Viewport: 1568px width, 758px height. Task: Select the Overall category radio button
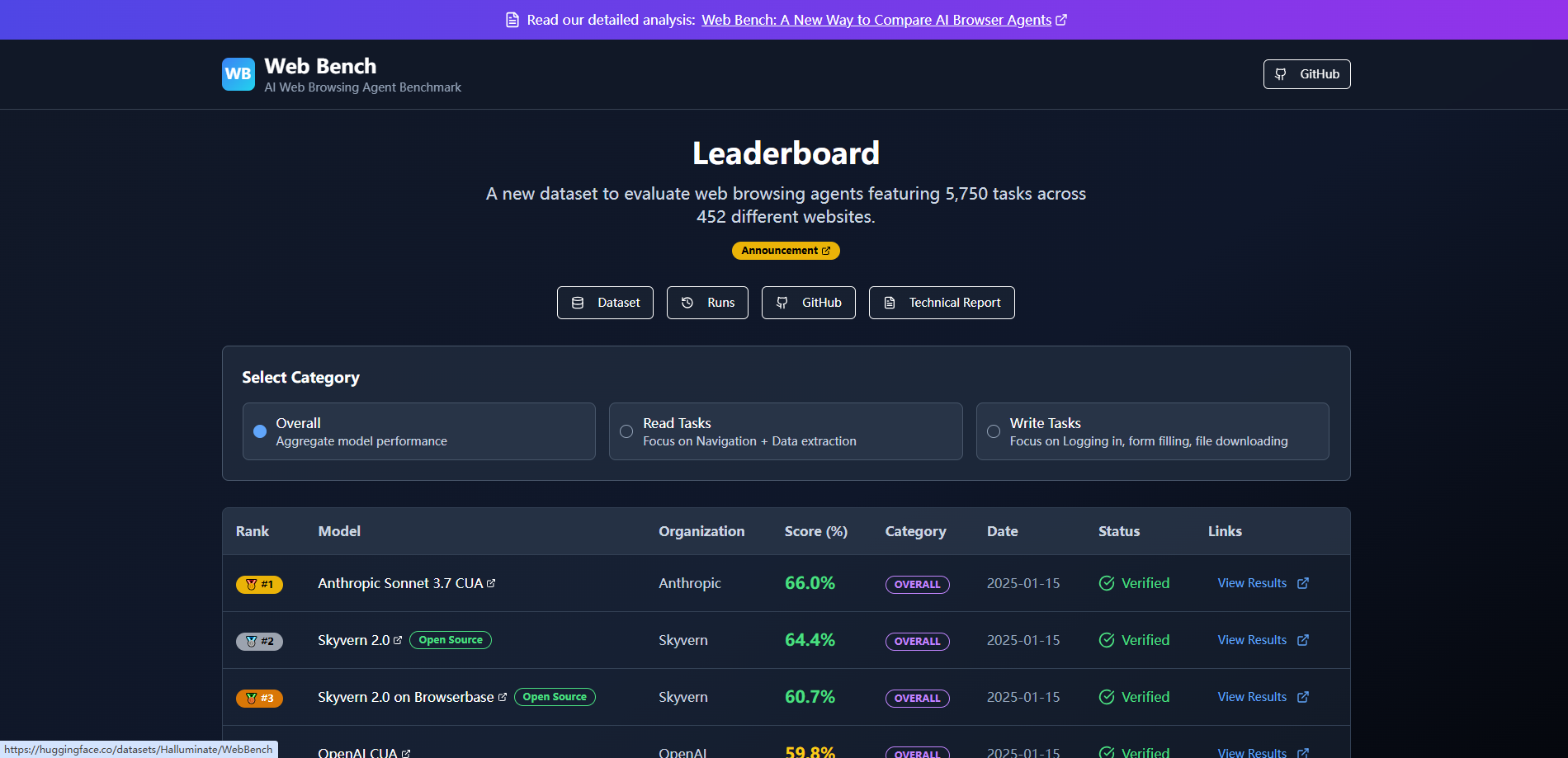tap(260, 431)
